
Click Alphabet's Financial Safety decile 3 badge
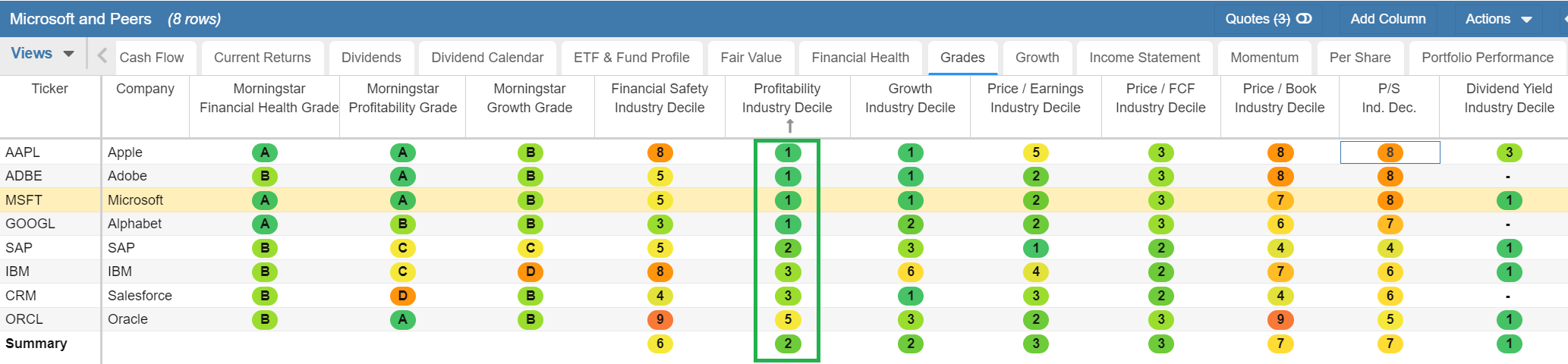[660, 224]
